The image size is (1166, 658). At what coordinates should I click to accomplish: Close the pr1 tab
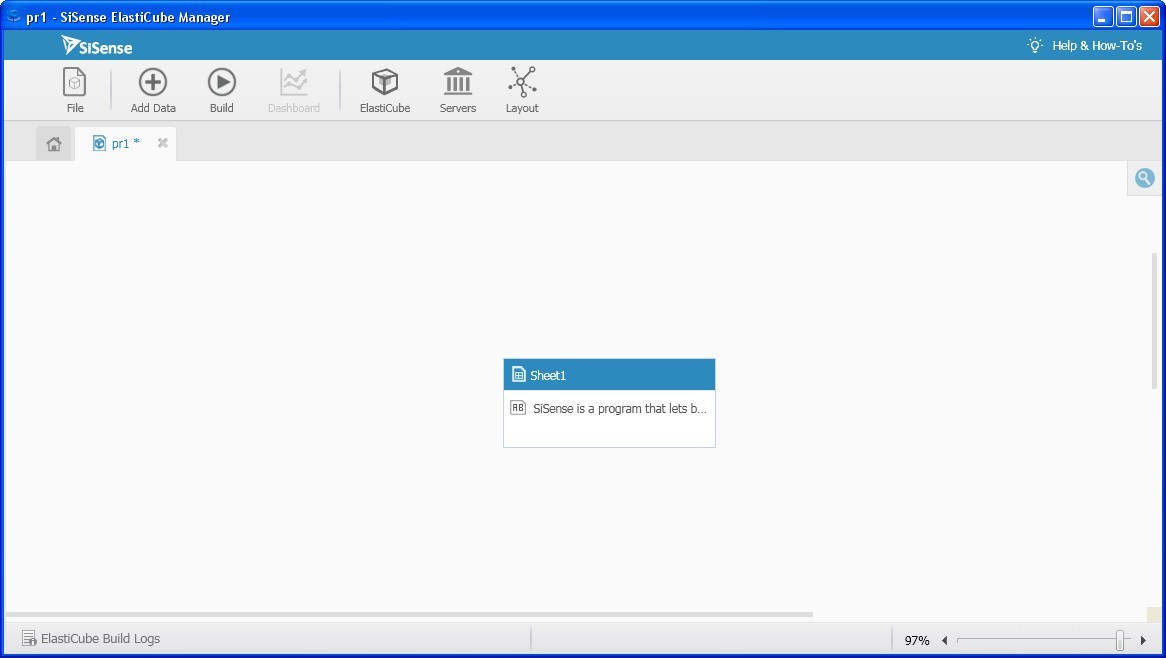click(162, 143)
